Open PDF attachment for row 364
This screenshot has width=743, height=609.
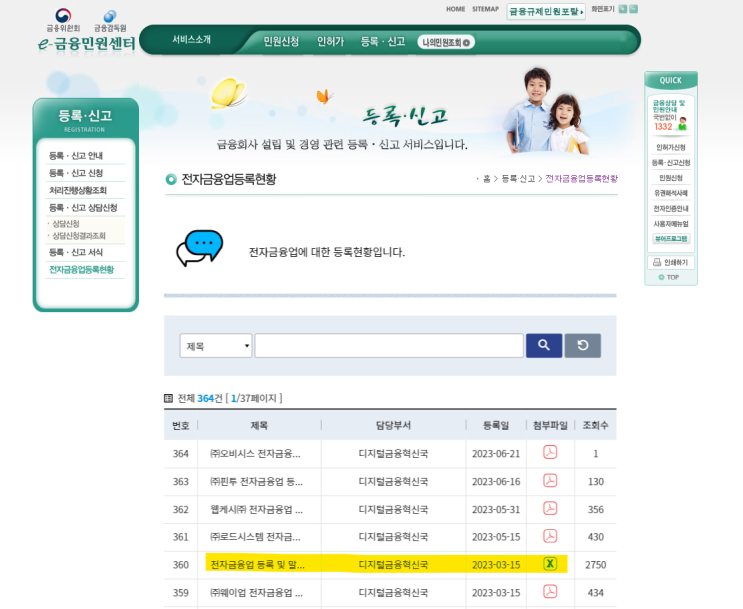tap(550, 452)
